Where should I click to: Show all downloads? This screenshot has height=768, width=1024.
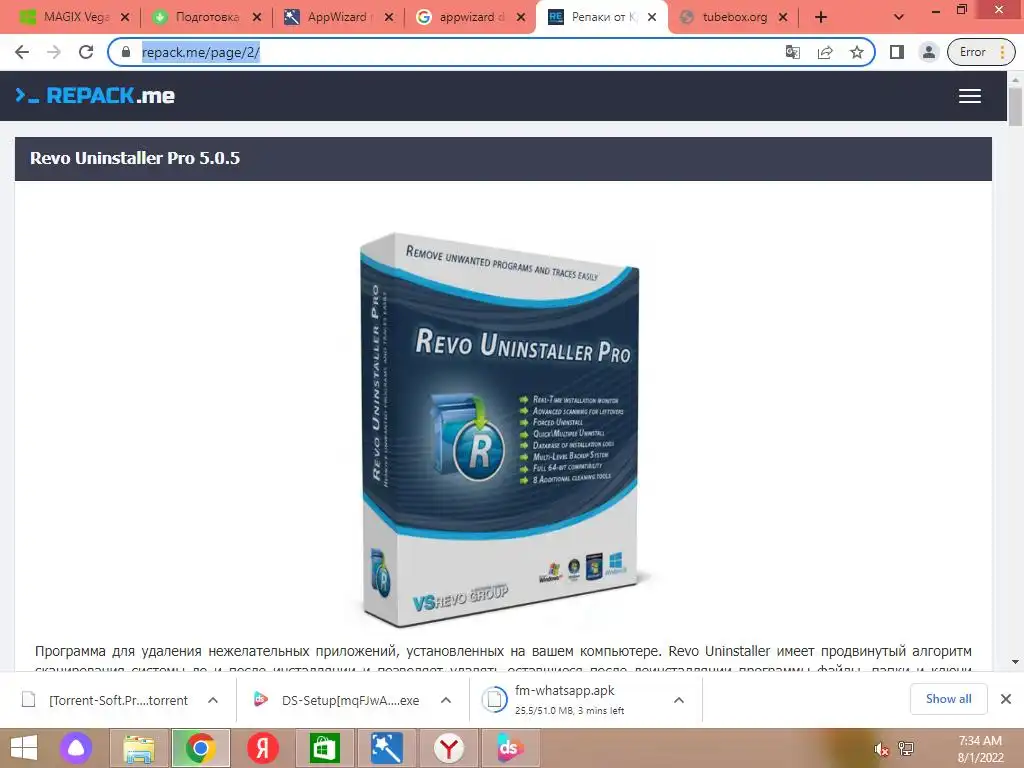948,699
